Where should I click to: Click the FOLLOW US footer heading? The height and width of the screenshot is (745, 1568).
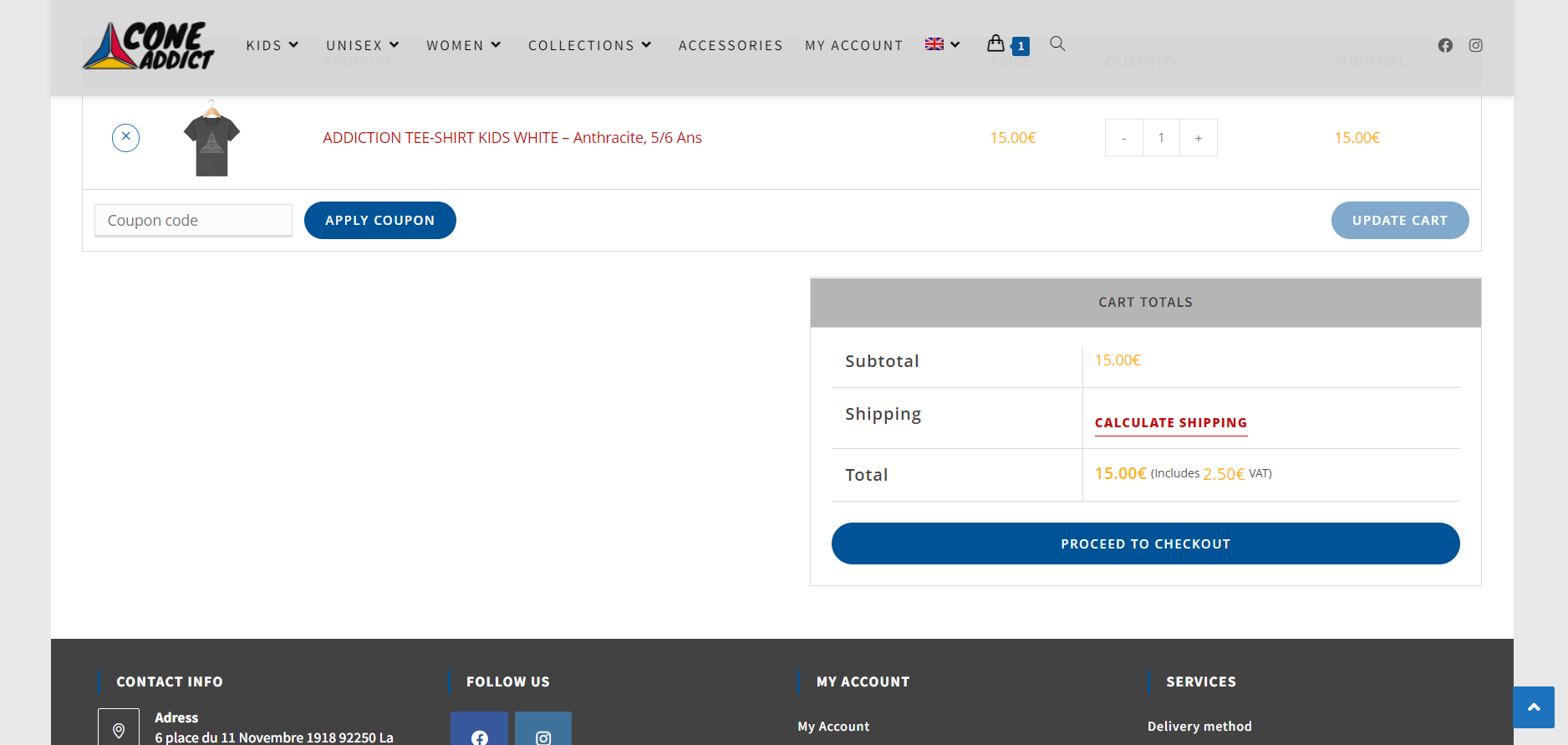point(508,682)
